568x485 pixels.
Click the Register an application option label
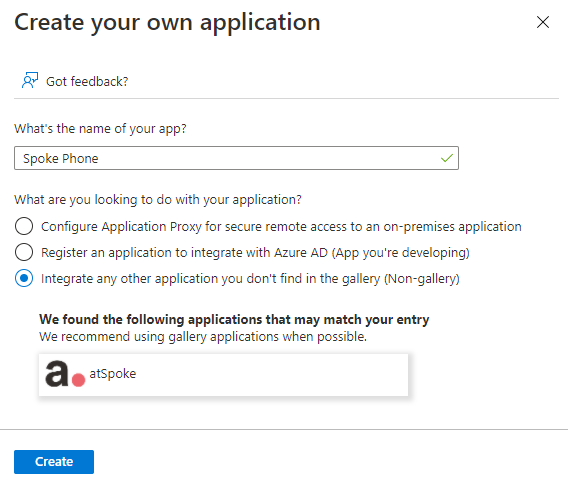click(255, 252)
